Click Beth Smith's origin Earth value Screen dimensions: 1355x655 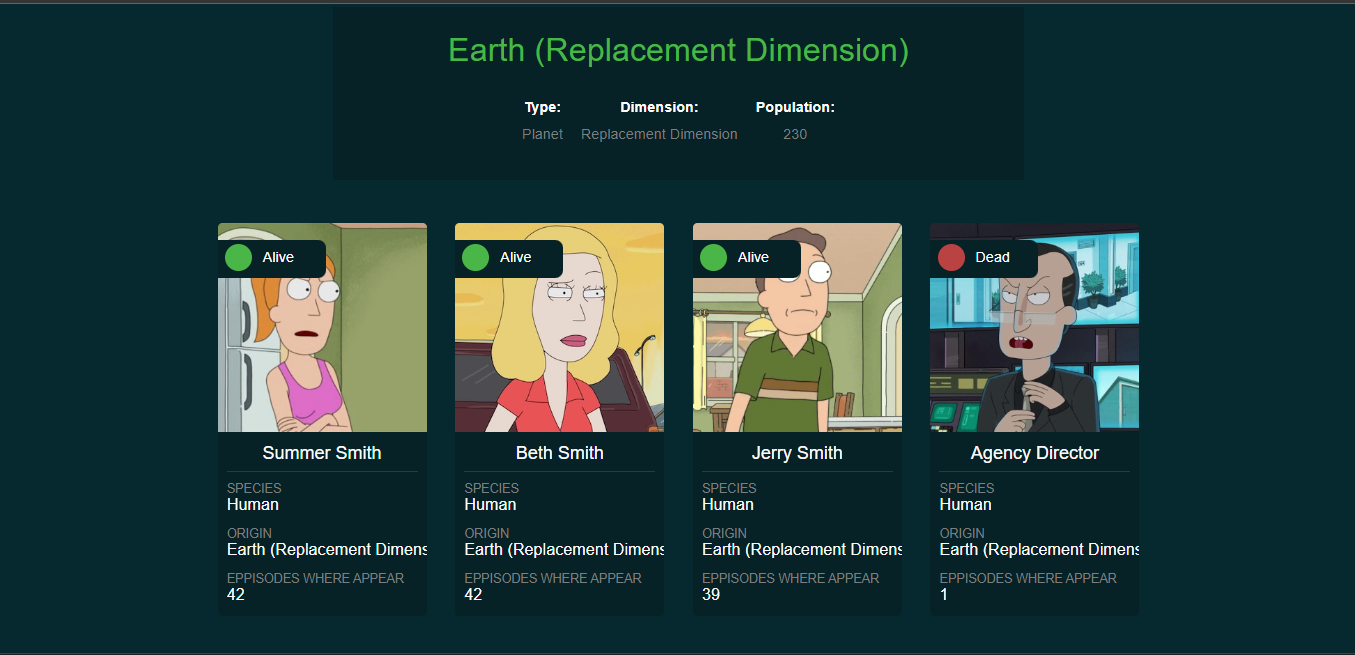(564, 550)
